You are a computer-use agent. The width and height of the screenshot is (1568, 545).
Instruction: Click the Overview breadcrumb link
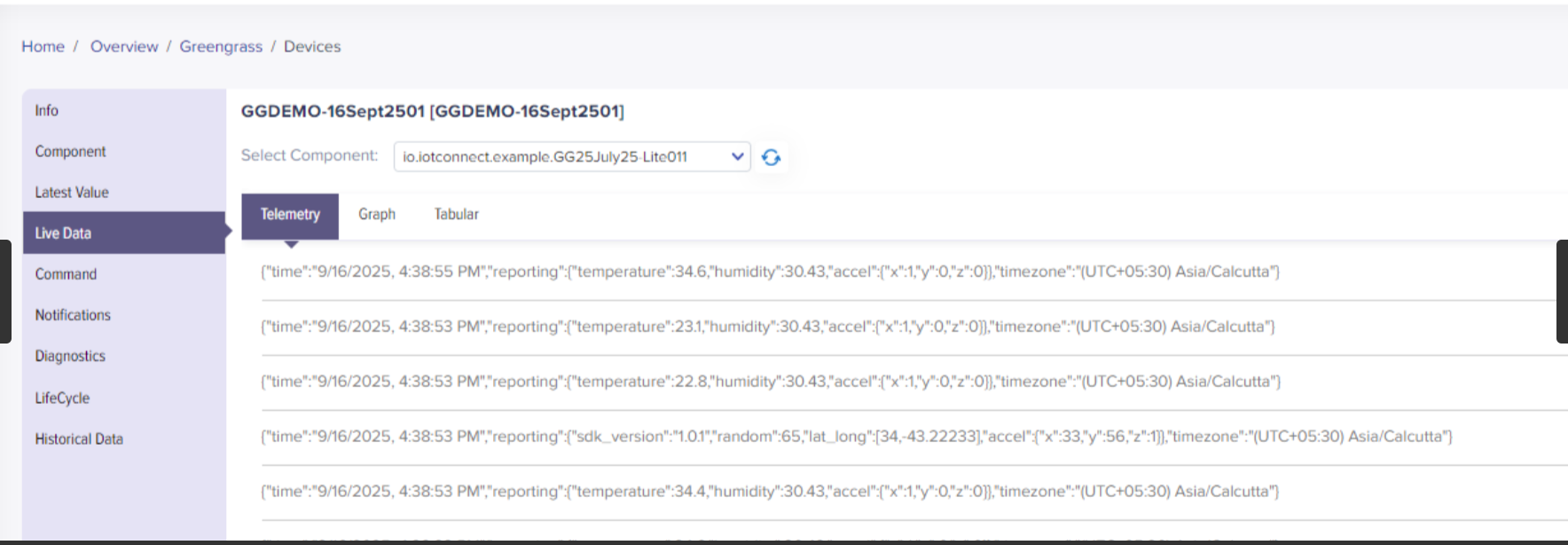tap(124, 47)
